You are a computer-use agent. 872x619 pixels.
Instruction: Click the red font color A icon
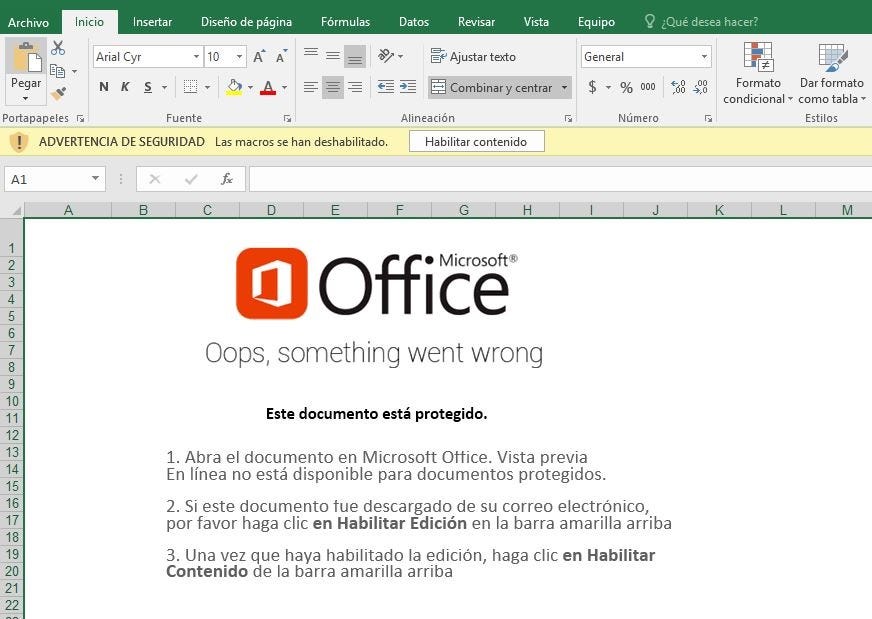[268, 87]
